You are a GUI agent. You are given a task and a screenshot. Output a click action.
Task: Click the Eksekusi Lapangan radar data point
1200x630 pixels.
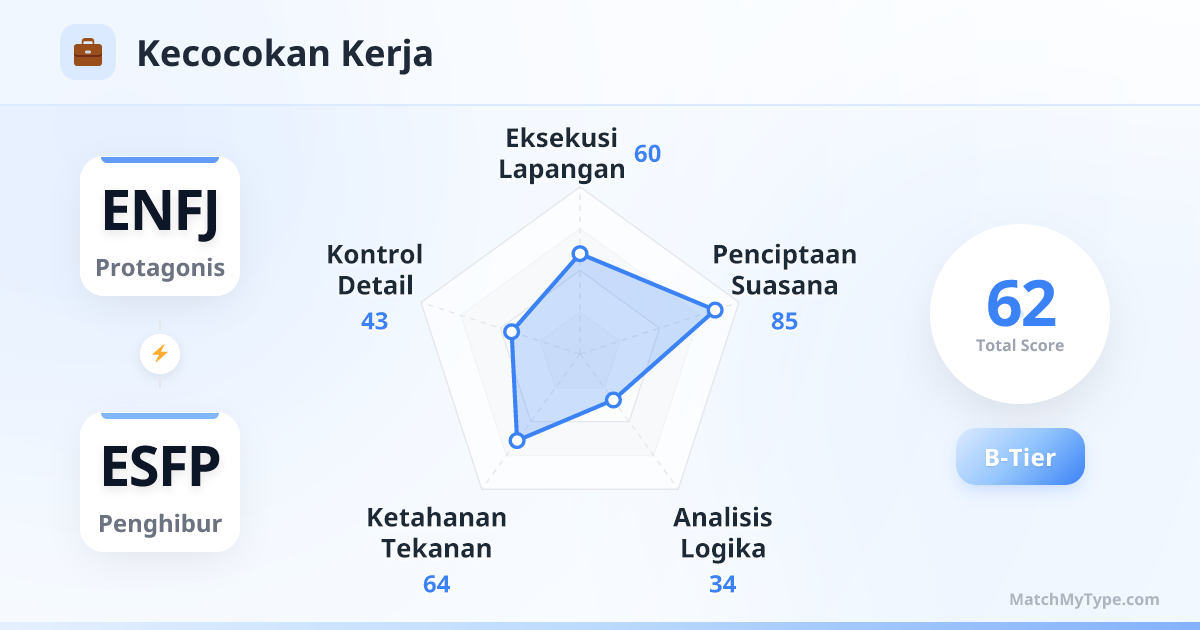coord(579,254)
